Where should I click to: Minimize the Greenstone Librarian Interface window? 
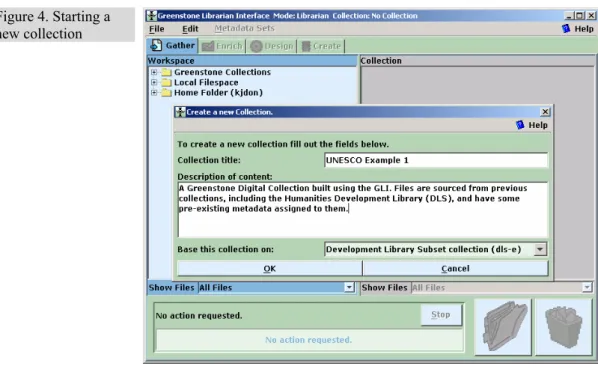tap(569, 16)
